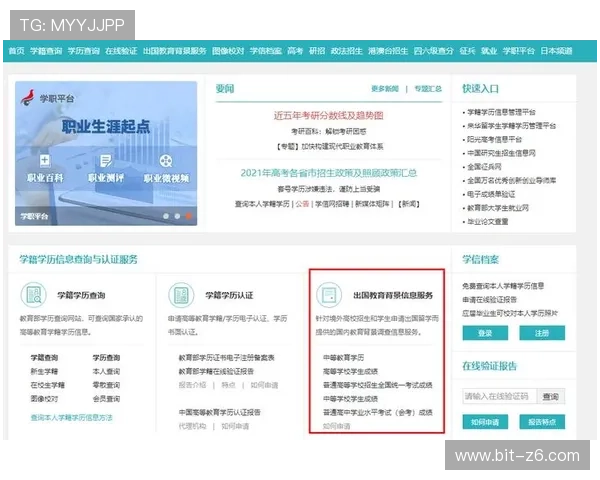Open 首页 in the navigation bar
600x480 pixels.
[16, 51]
